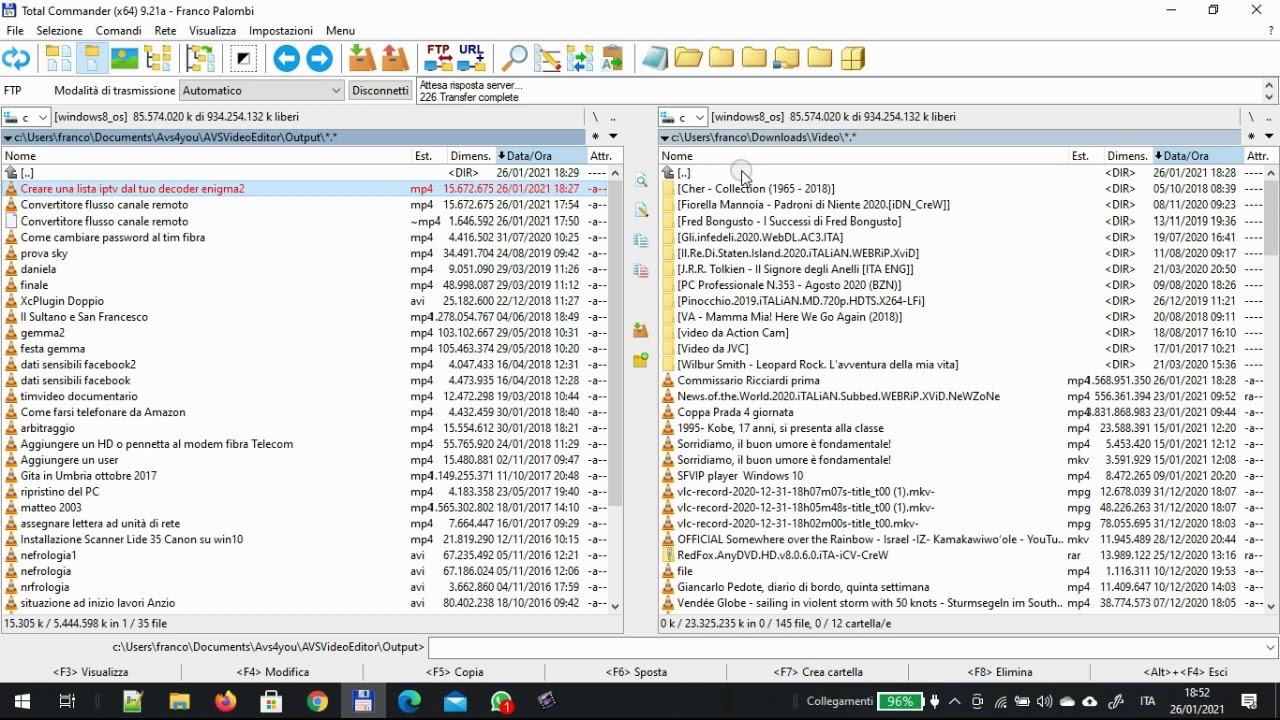Open the left panel drive dropdown

point(26,117)
